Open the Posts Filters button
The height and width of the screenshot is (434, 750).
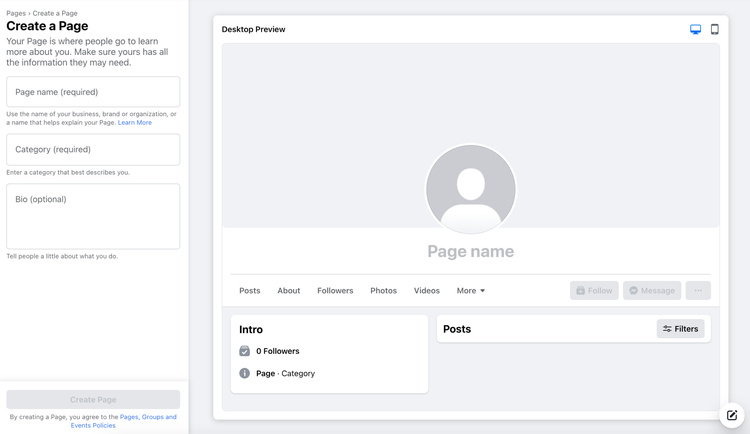[x=681, y=329]
